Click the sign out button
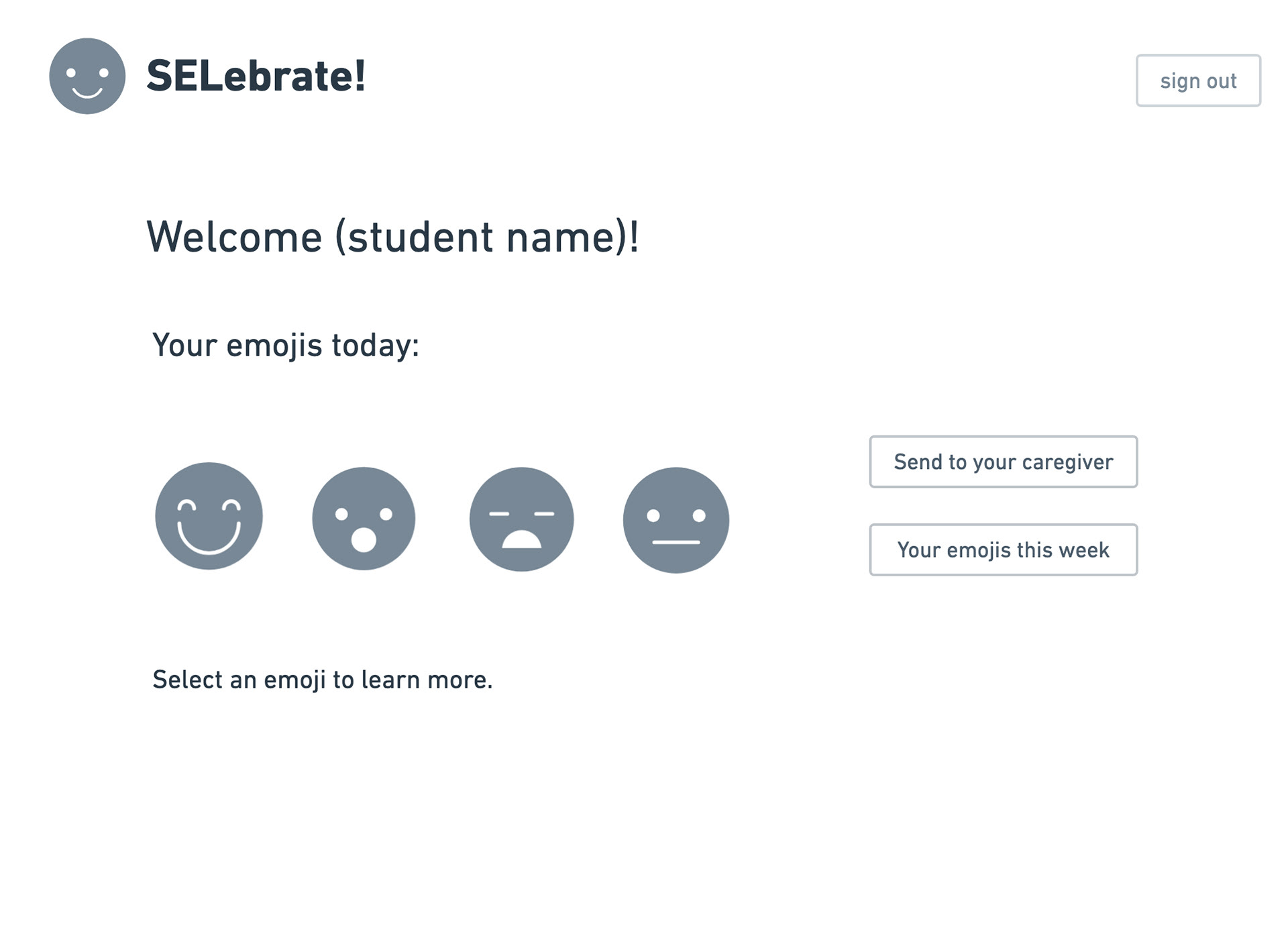The width and height of the screenshot is (1288, 946). tap(1198, 81)
